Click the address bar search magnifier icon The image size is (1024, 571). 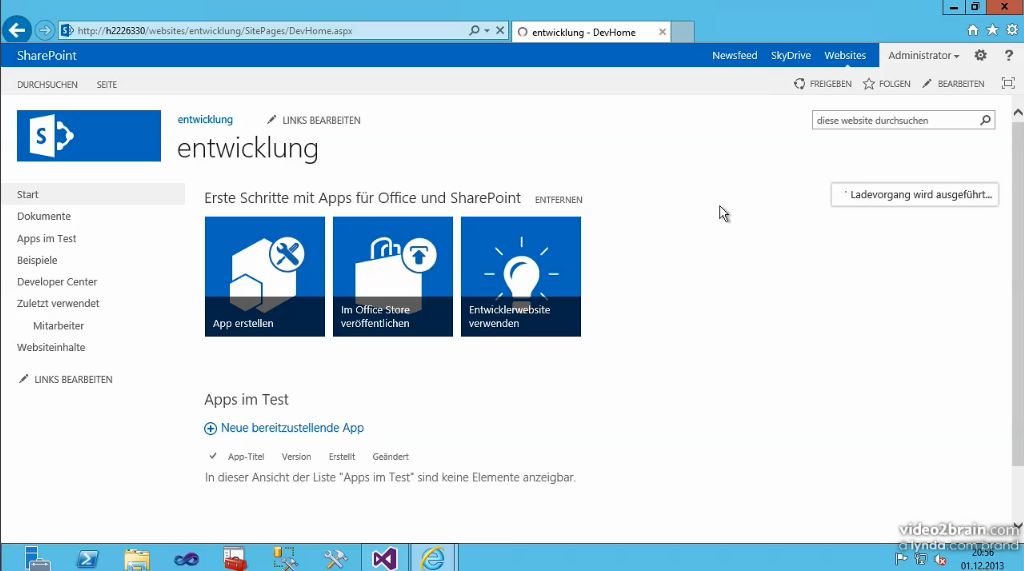click(475, 30)
